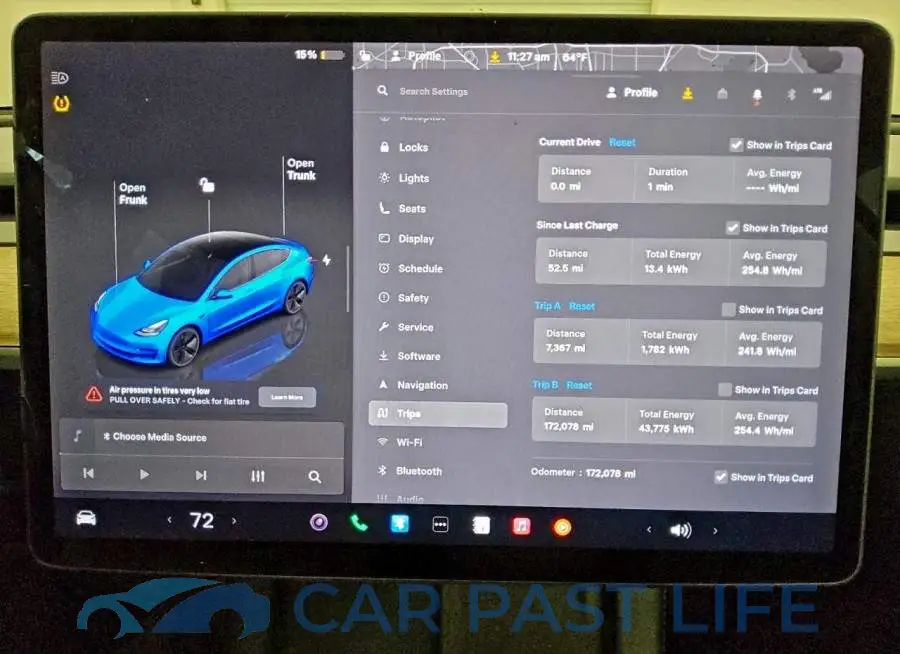Tap the dashcam camera icon
The height and width of the screenshot is (654, 900).
(x=319, y=523)
